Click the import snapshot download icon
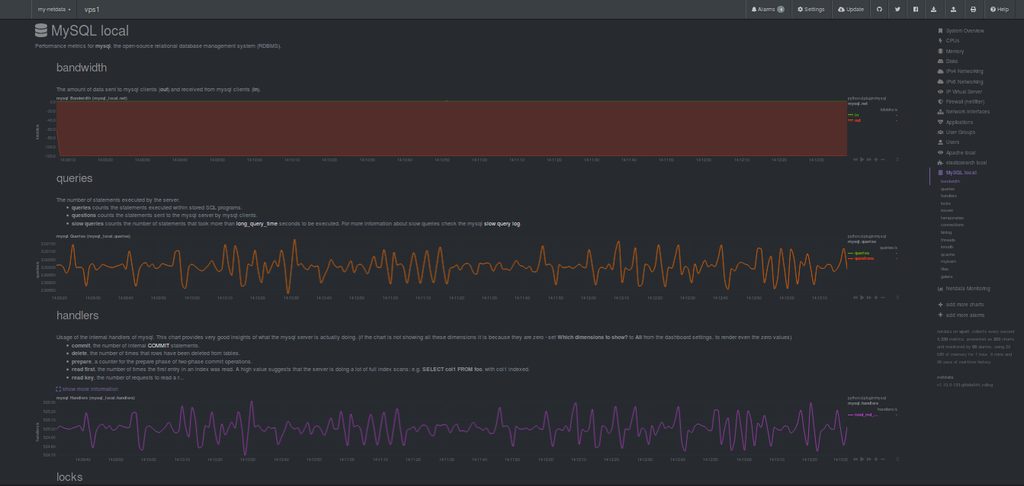The height and width of the screenshot is (486, 1024). (934, 9)
